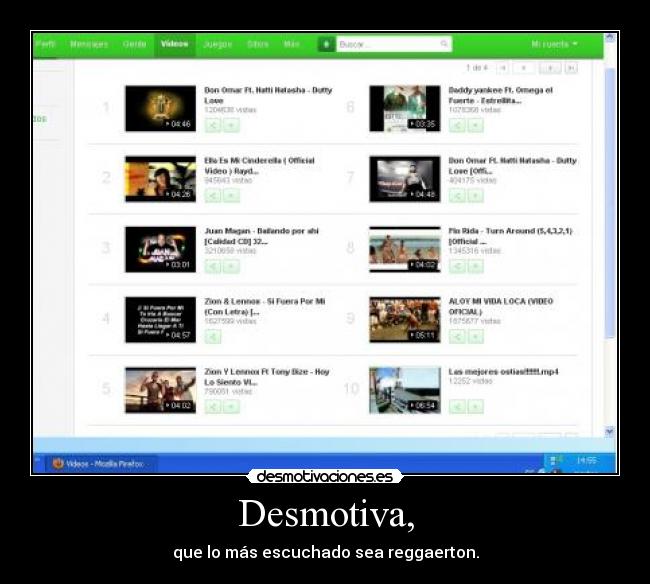Share the rank 7 Dutty Love video
650x584 pixels.
click(457, 195)
